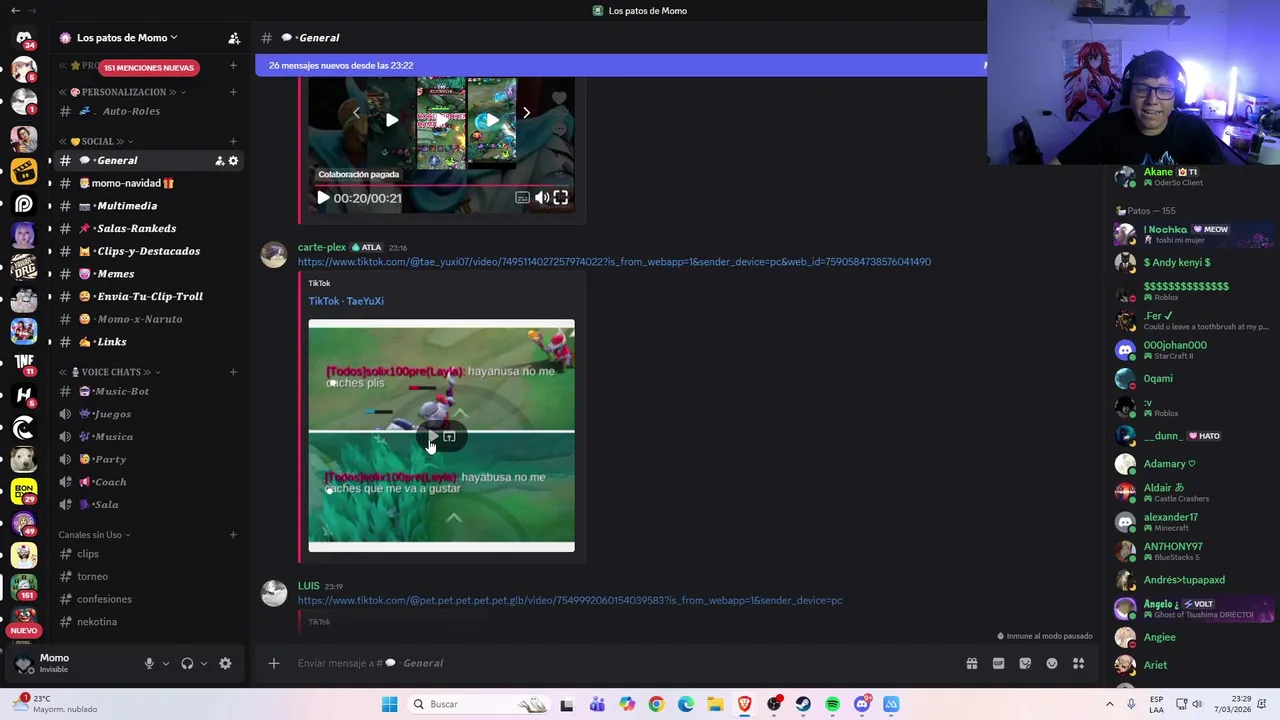Go back with top-left back arrow
The image size is (1280, 720).
(x=15, y=11)
